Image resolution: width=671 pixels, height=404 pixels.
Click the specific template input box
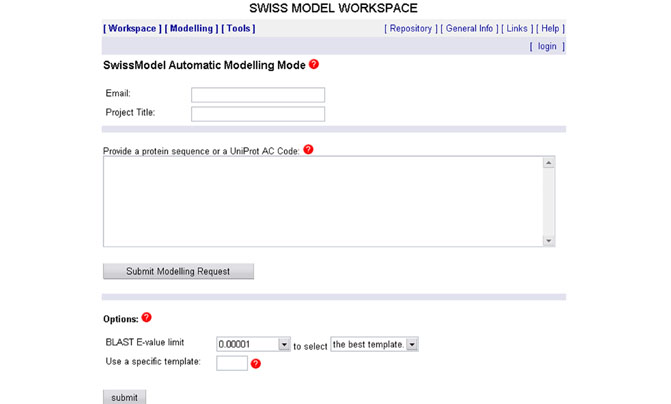pos(232,363)
